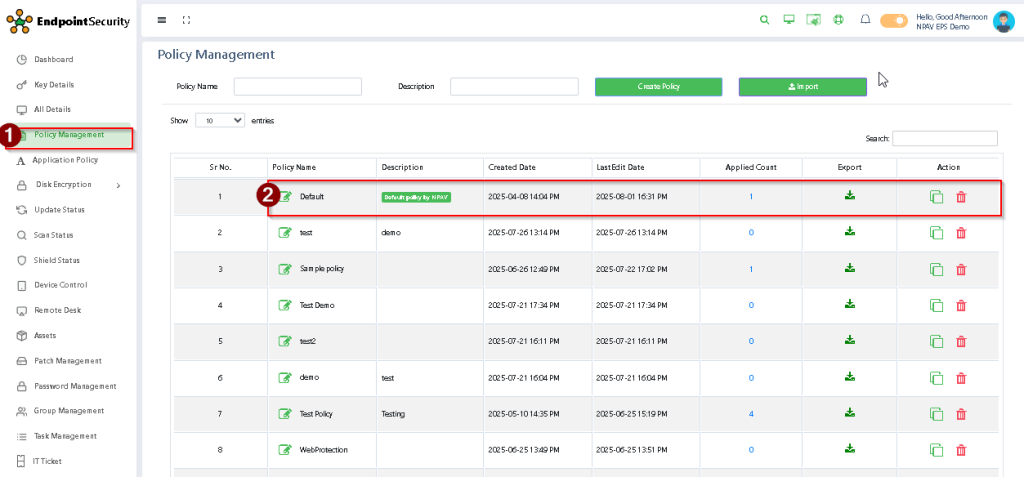The width and height of the screenshot is (1024, 477).
Task: Focus the table Search box
Action: [944, 139]
